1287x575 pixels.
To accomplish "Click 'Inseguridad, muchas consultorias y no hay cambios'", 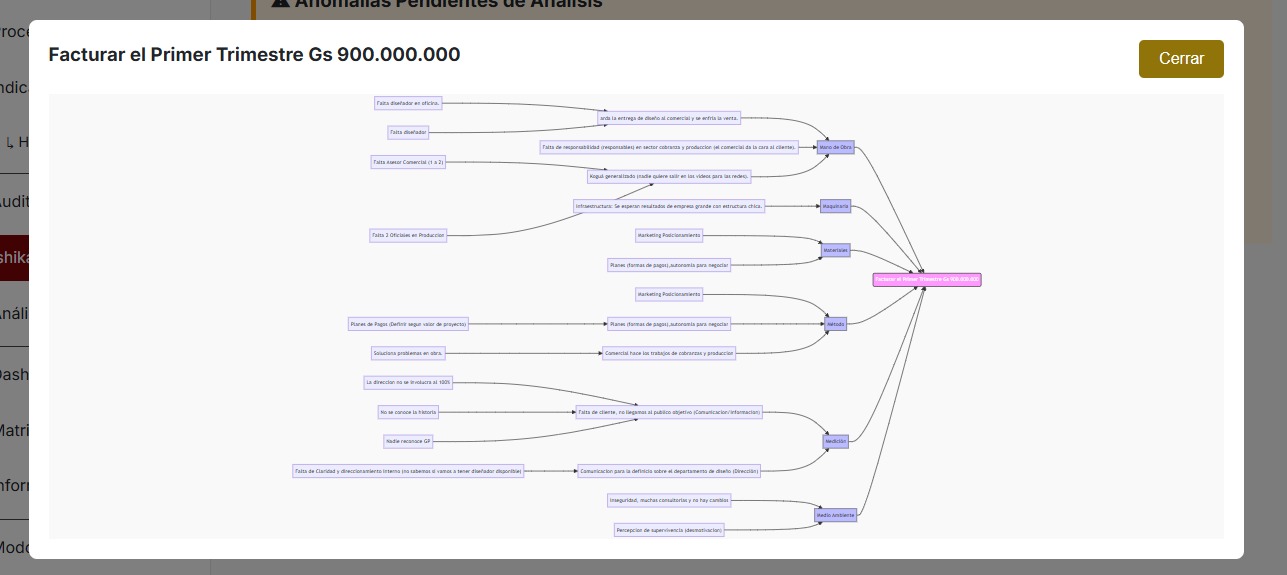I will point(669,500).
